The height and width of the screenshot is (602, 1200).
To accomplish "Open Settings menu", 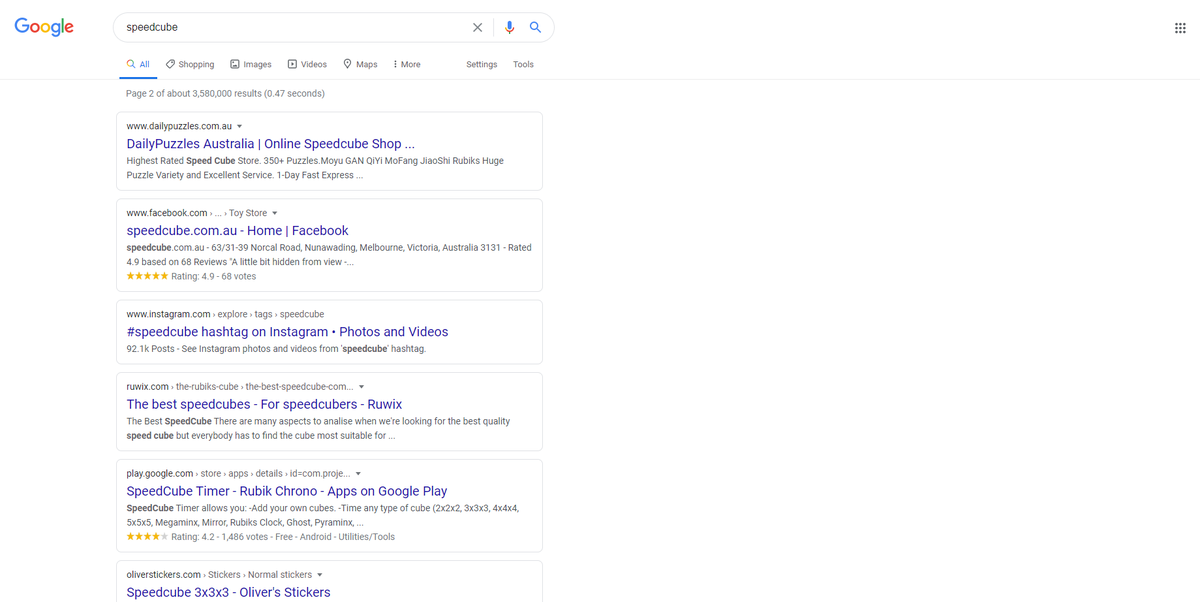I will pyautogui.click(x=481, y=64).
